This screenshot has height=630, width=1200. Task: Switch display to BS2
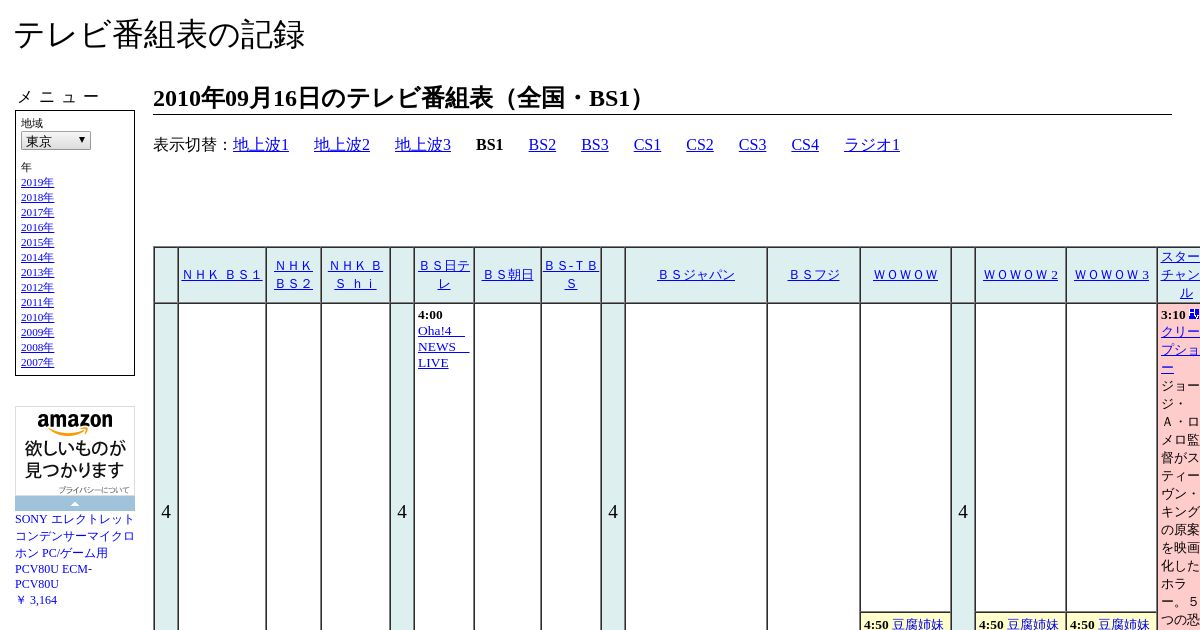point(542,145)
